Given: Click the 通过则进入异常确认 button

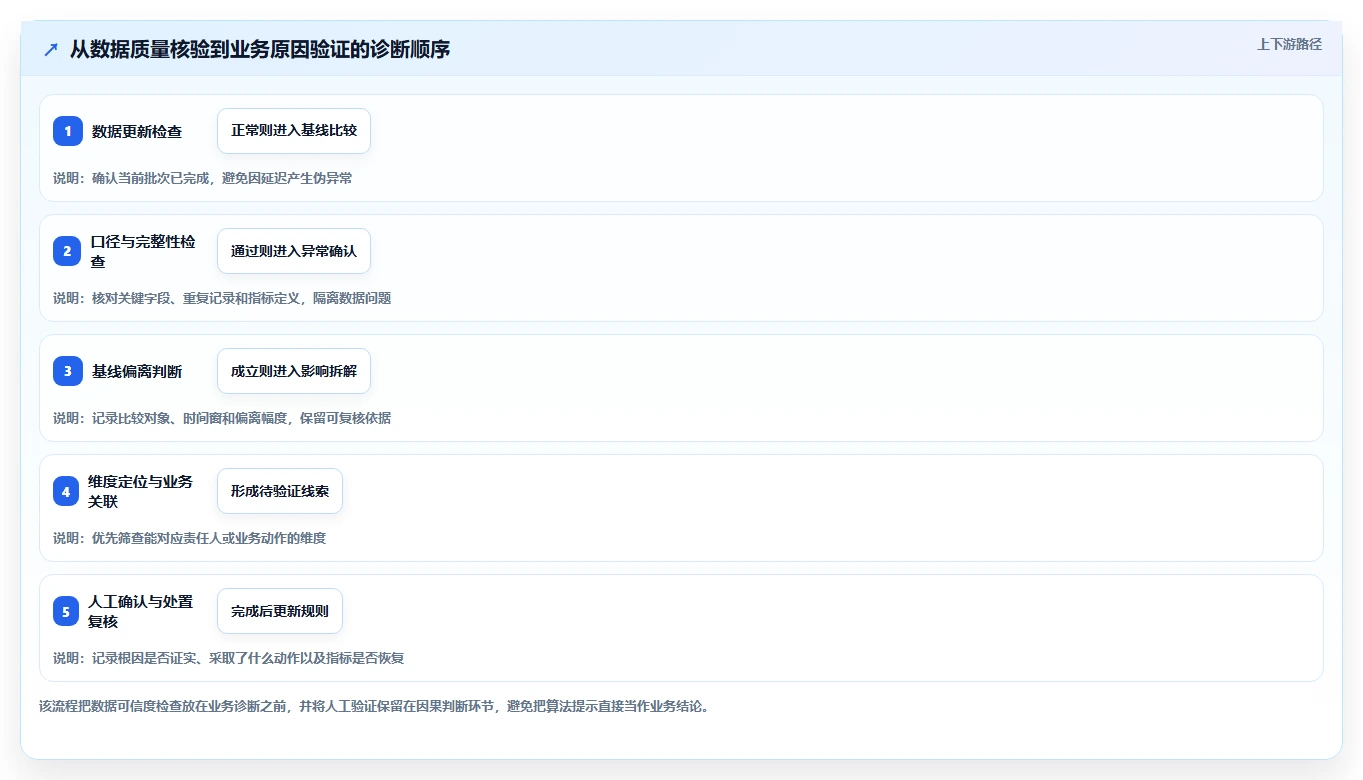Looking at the screenshot, I should point(294,251).
